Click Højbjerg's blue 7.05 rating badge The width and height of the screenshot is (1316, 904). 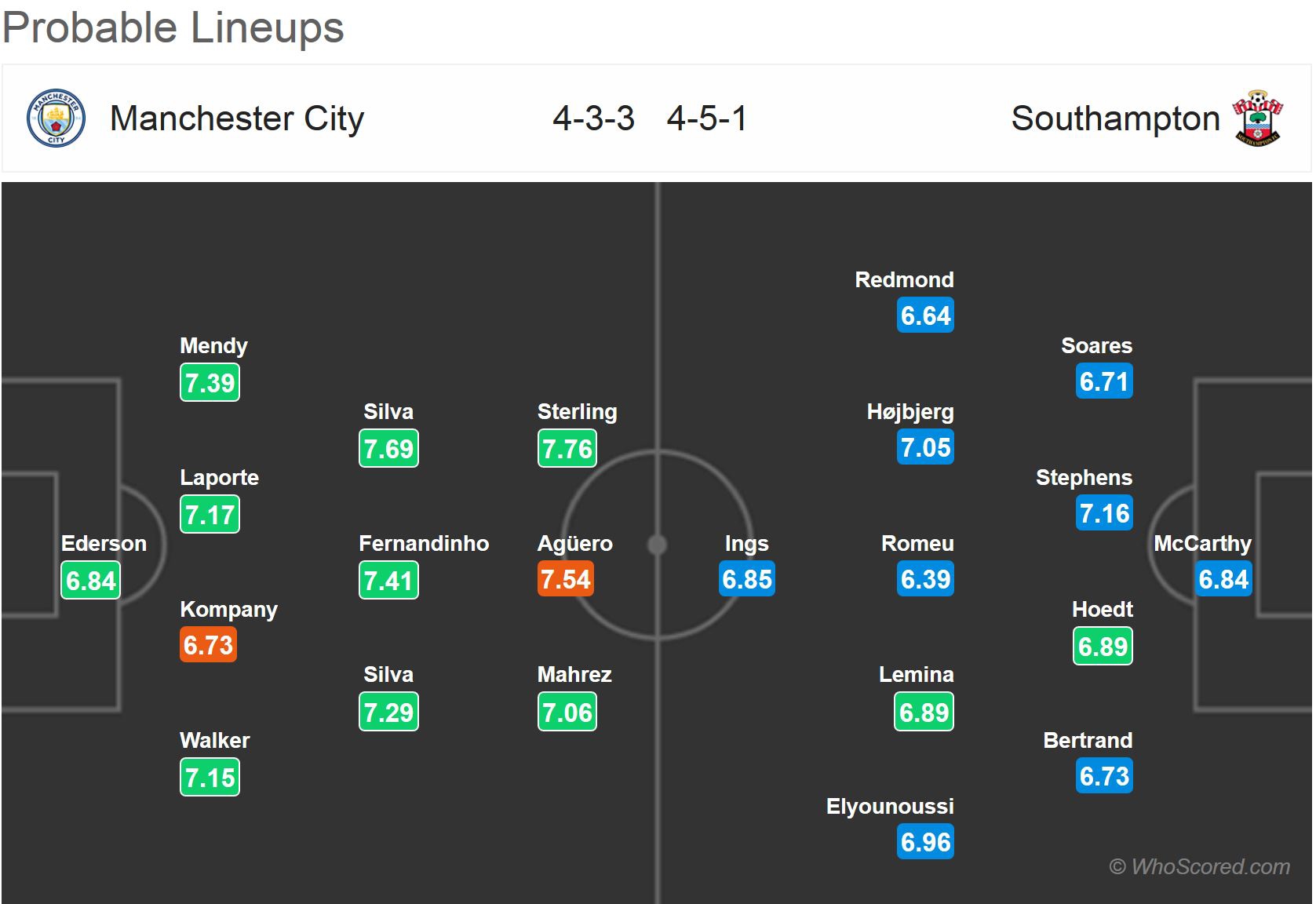[x=925, y=448]
